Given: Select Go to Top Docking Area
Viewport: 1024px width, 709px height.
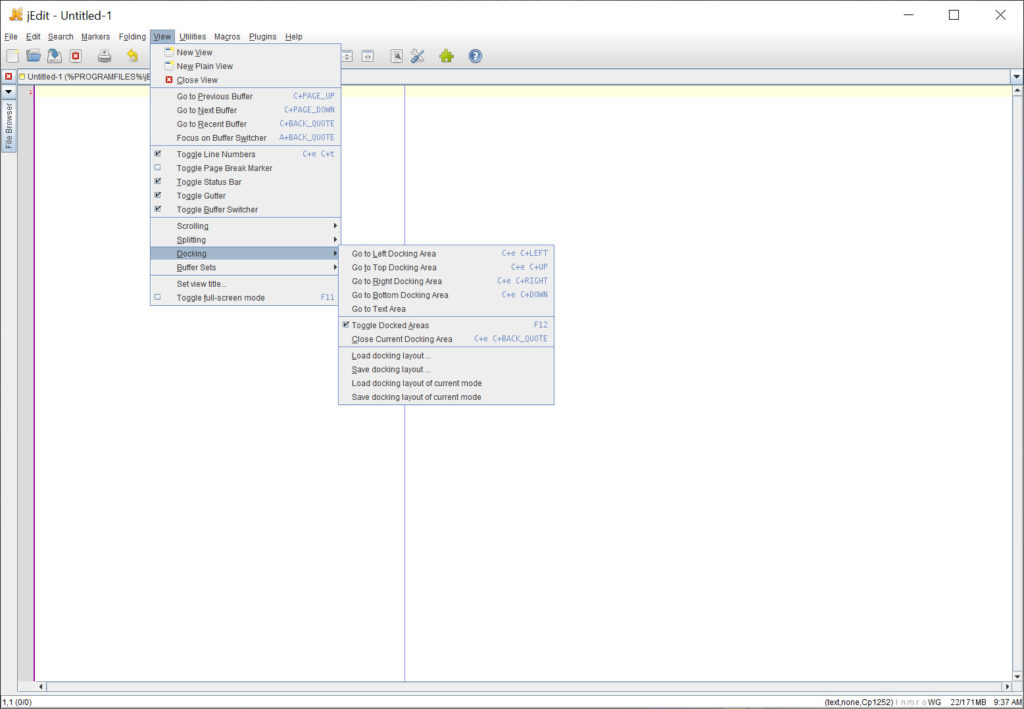Looking at the screenshot, I should click(446, 268).
